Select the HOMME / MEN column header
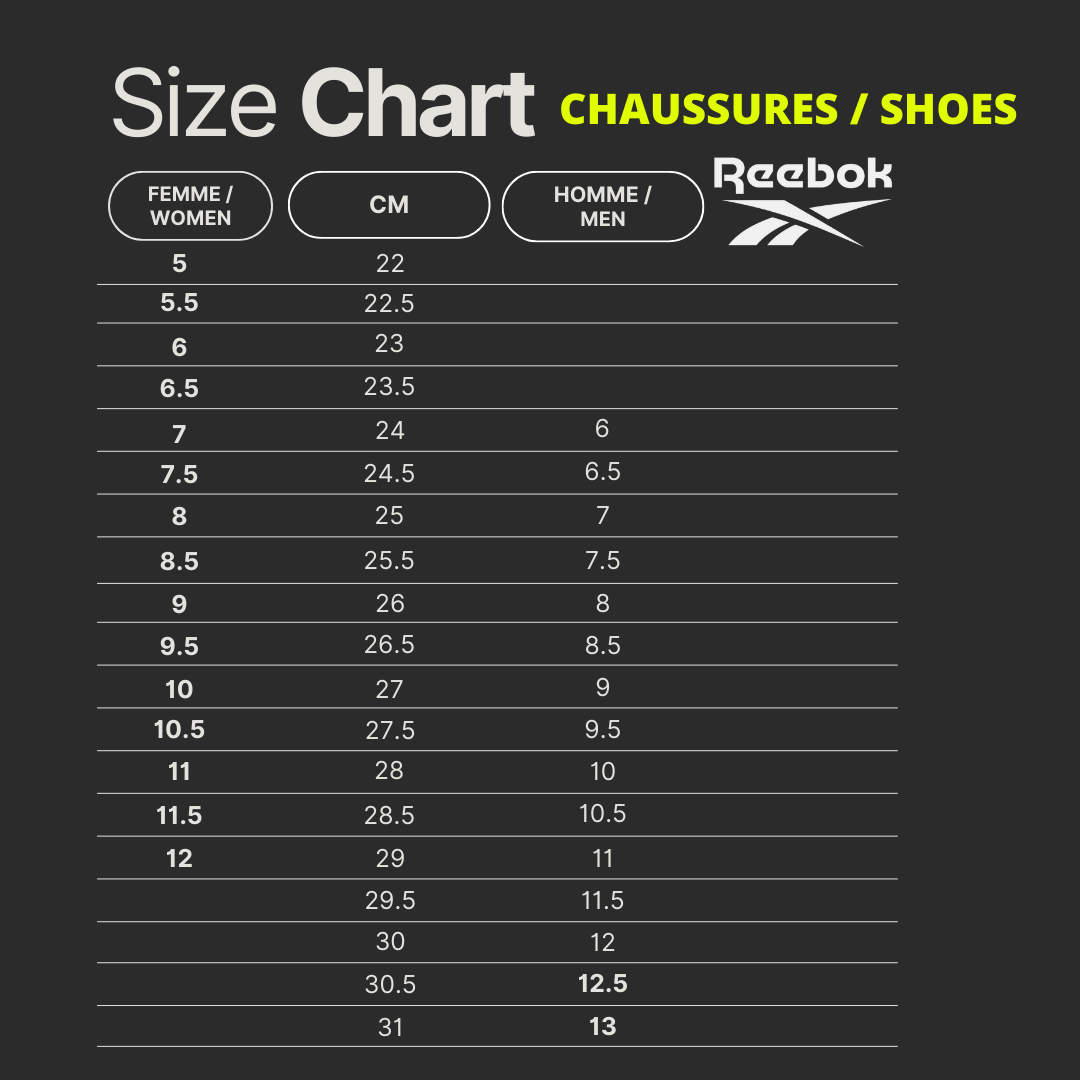1080x1080 pixels. [x=602, y=206]
